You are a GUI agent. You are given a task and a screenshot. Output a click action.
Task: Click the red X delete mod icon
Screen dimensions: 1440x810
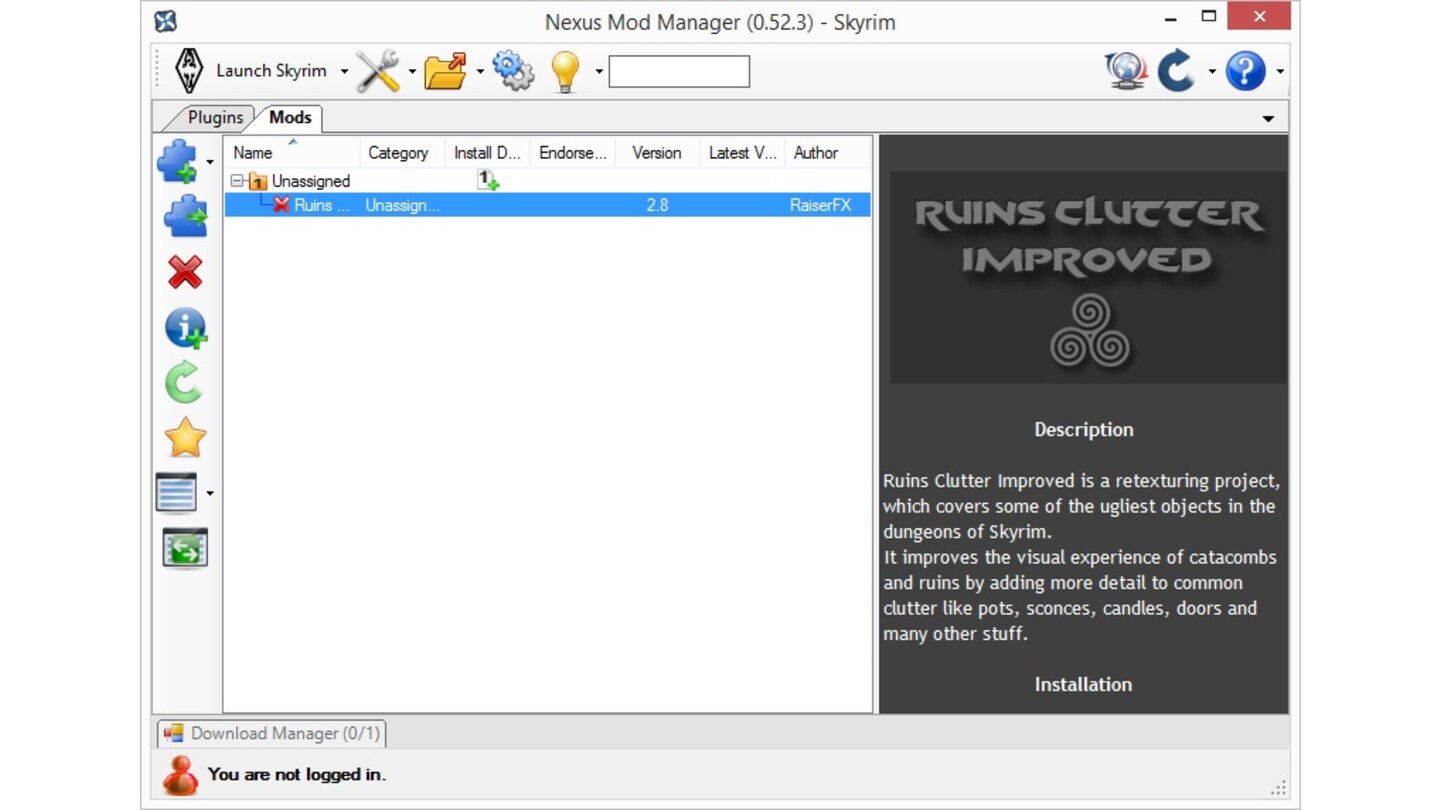[x=185, y=272]
